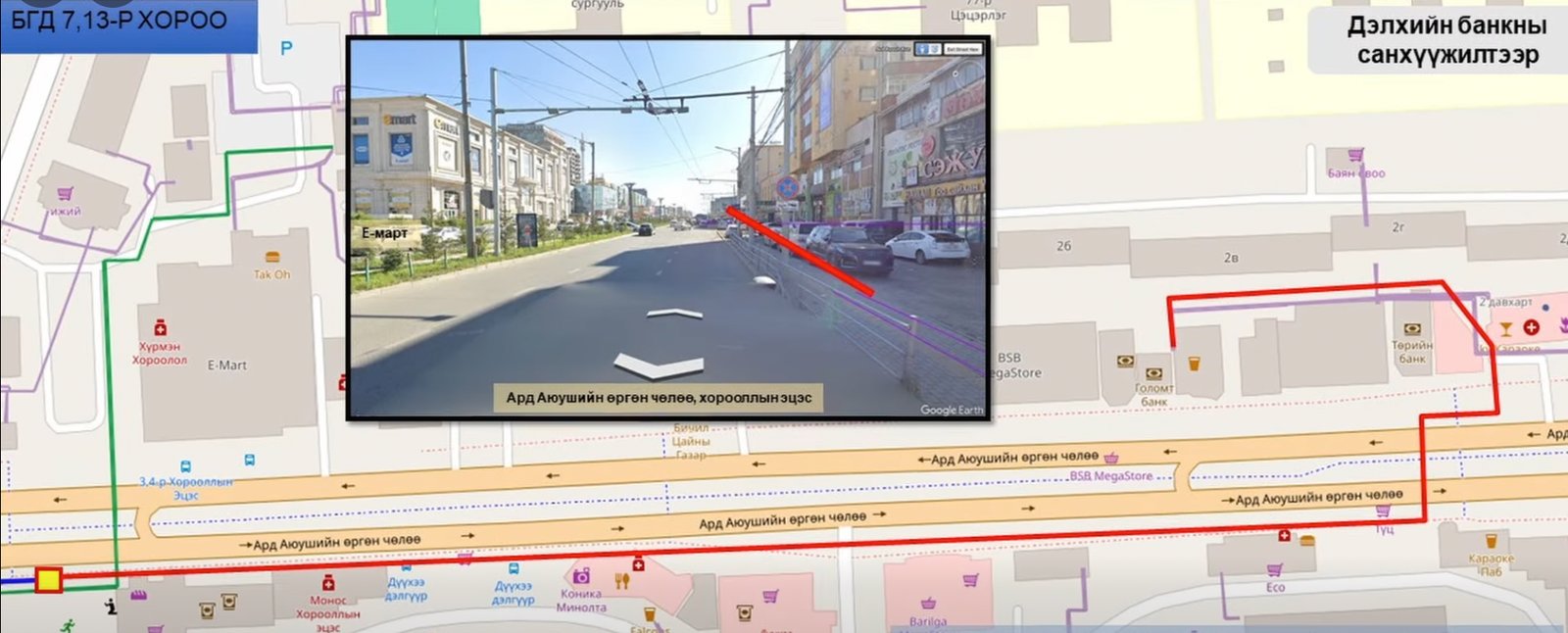This screenshot has width=1568, height=633.
Task: Click the Tak Oh fast food icon
Action: point(272,258)
